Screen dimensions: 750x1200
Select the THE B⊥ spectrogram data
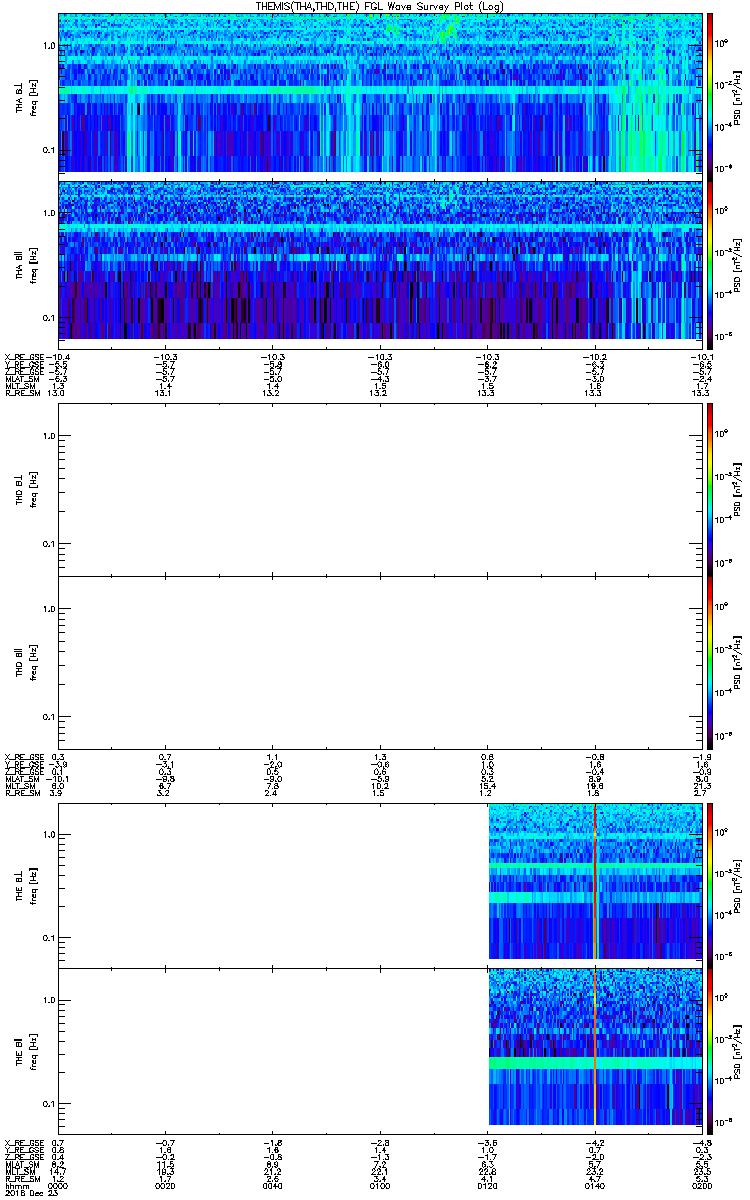(595, 881)
